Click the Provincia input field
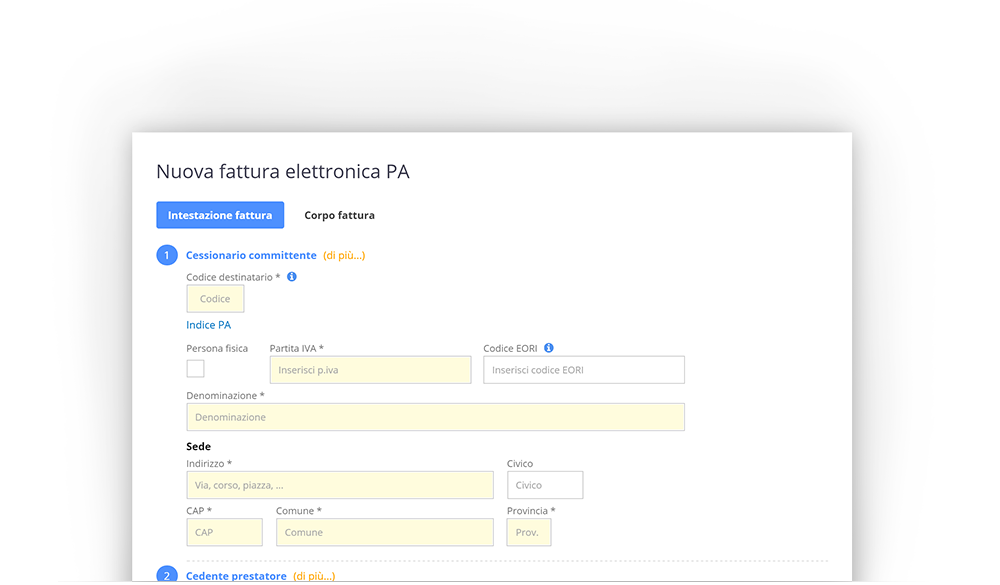This screenshot has width=1000, height=585. (529, 532)
